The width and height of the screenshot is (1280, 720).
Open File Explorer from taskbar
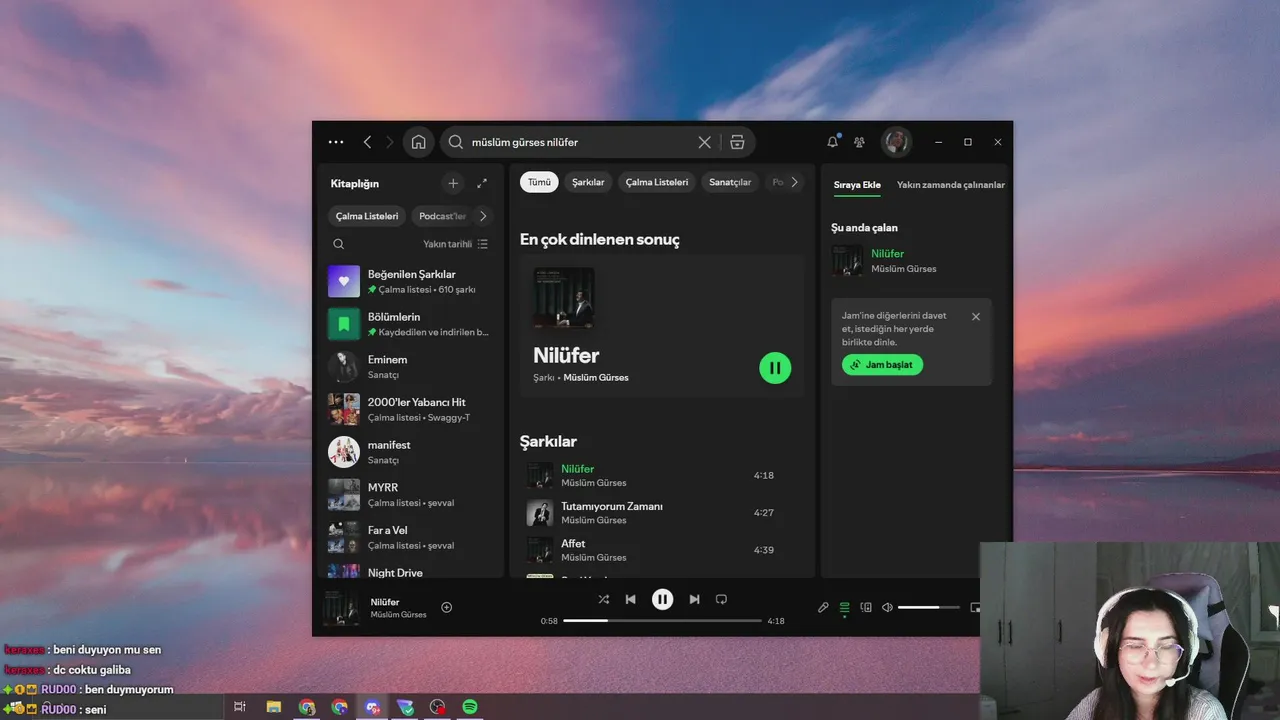pos(273,707)
